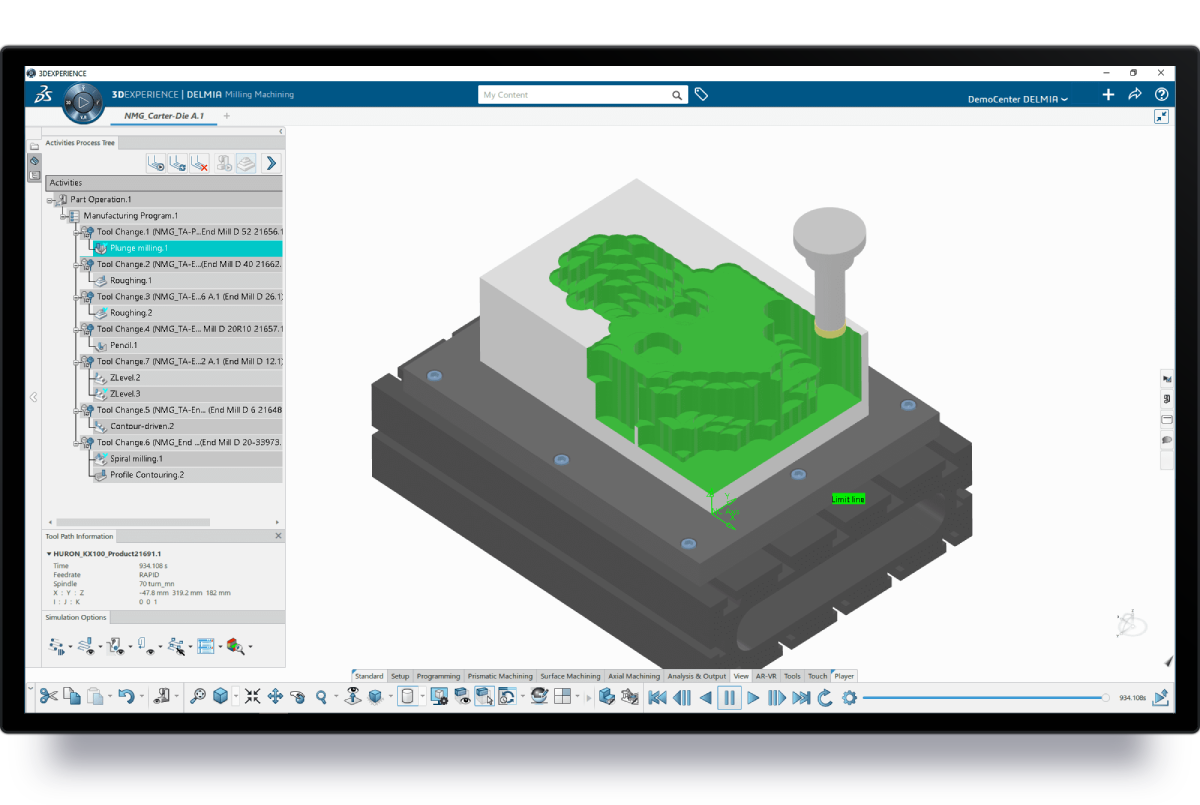Click the normal view contracting-arrows icon
This screenshot has width=1200, height=805.
pyautogui.click(x=252, y=697)
